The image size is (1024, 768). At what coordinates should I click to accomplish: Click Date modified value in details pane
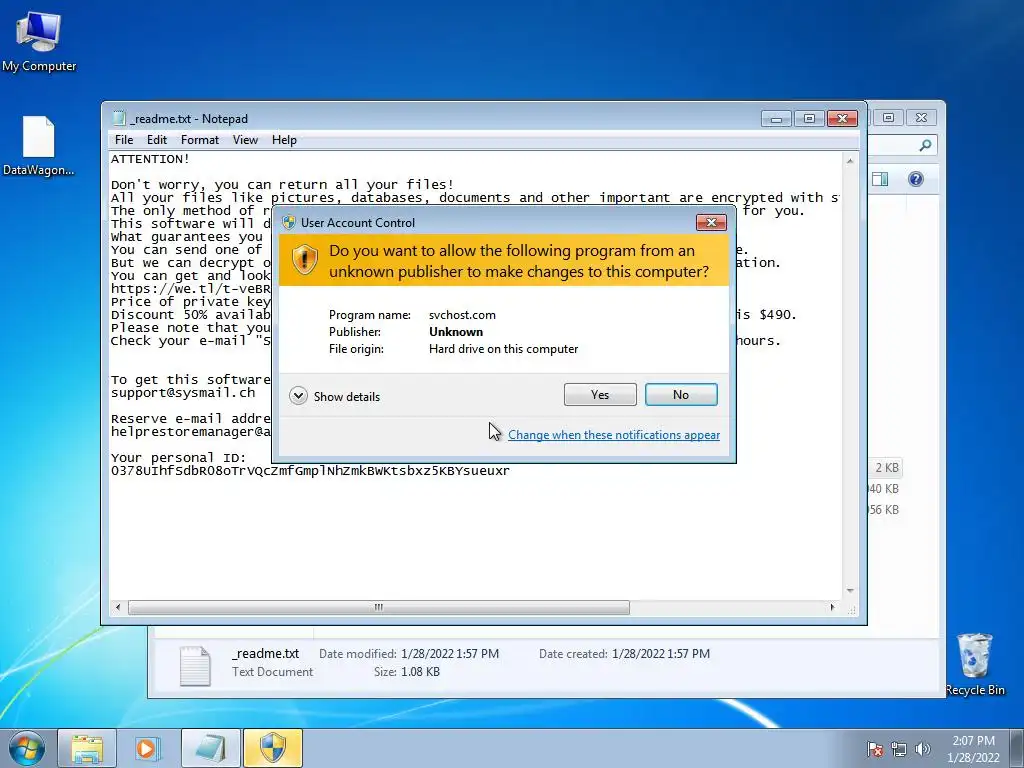point(450,654)
